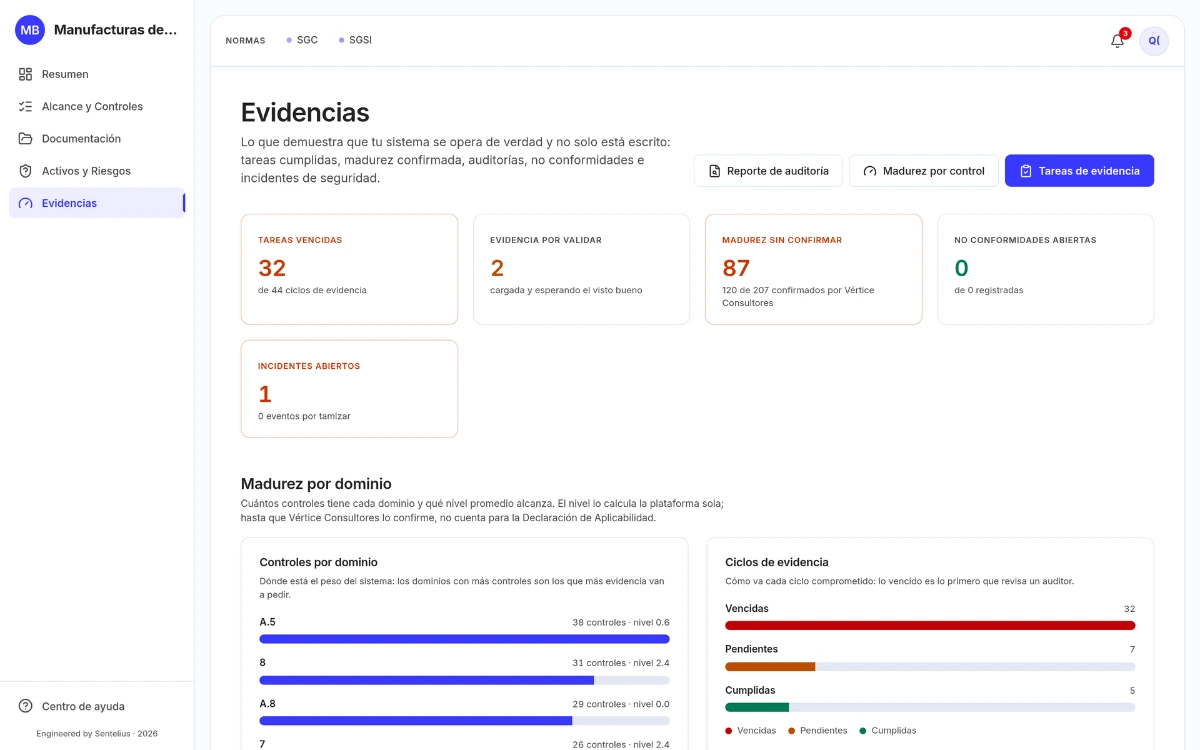Click the 7 count on Pendientes row
1200x750 pixels.
click(1132, 650)
